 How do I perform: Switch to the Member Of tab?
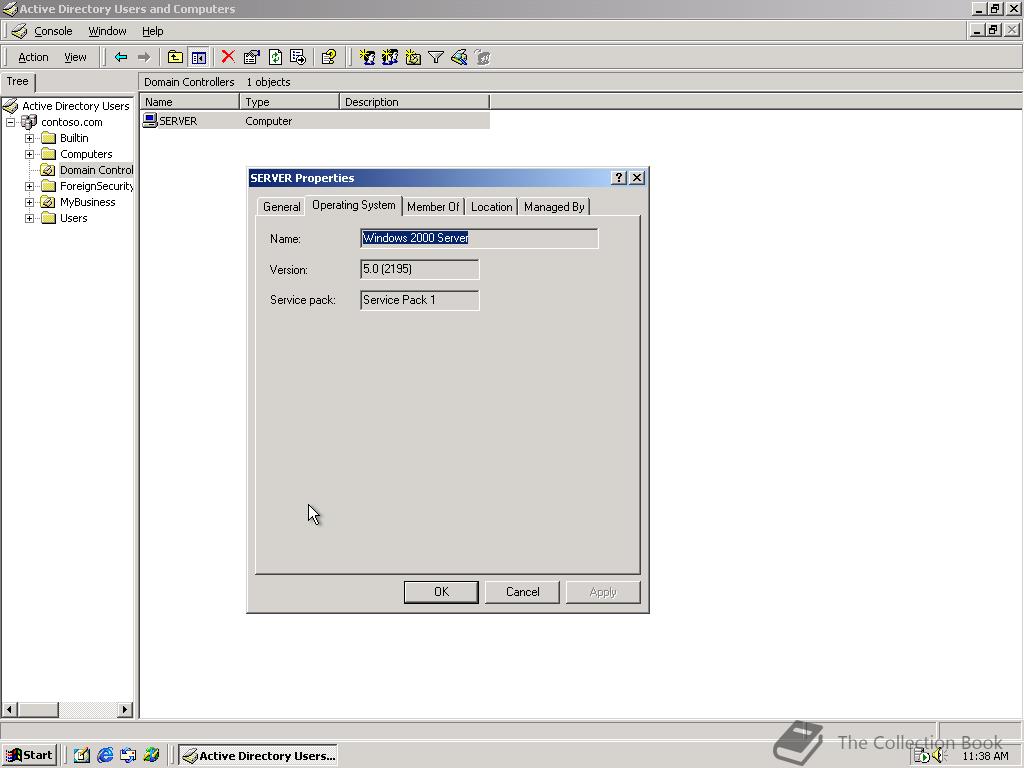[x=433, y=206]
